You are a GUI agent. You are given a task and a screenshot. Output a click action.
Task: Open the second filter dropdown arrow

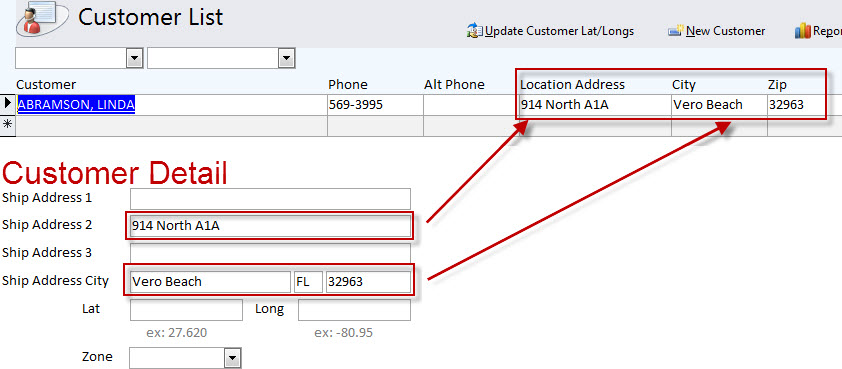[287, 58]
